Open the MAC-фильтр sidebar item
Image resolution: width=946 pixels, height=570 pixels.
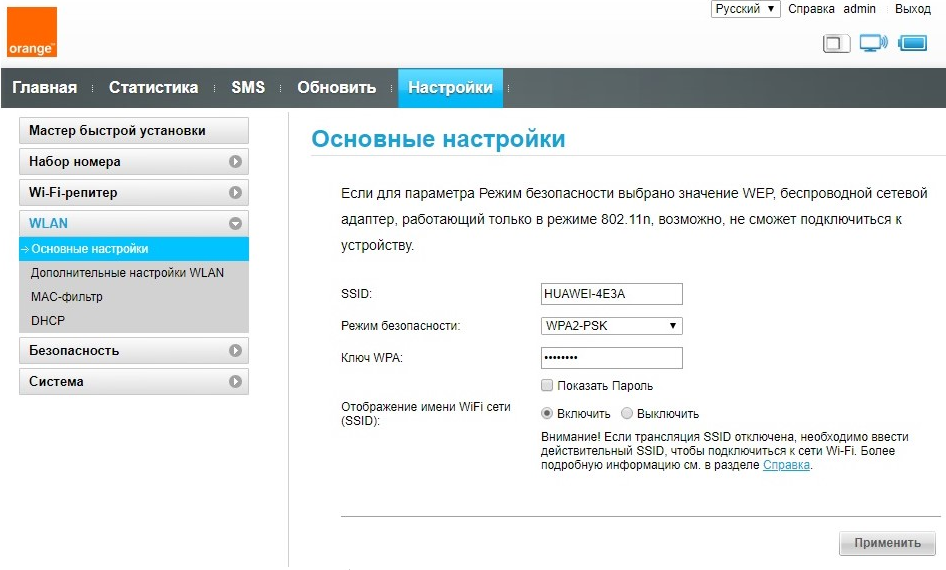(66, 297)
